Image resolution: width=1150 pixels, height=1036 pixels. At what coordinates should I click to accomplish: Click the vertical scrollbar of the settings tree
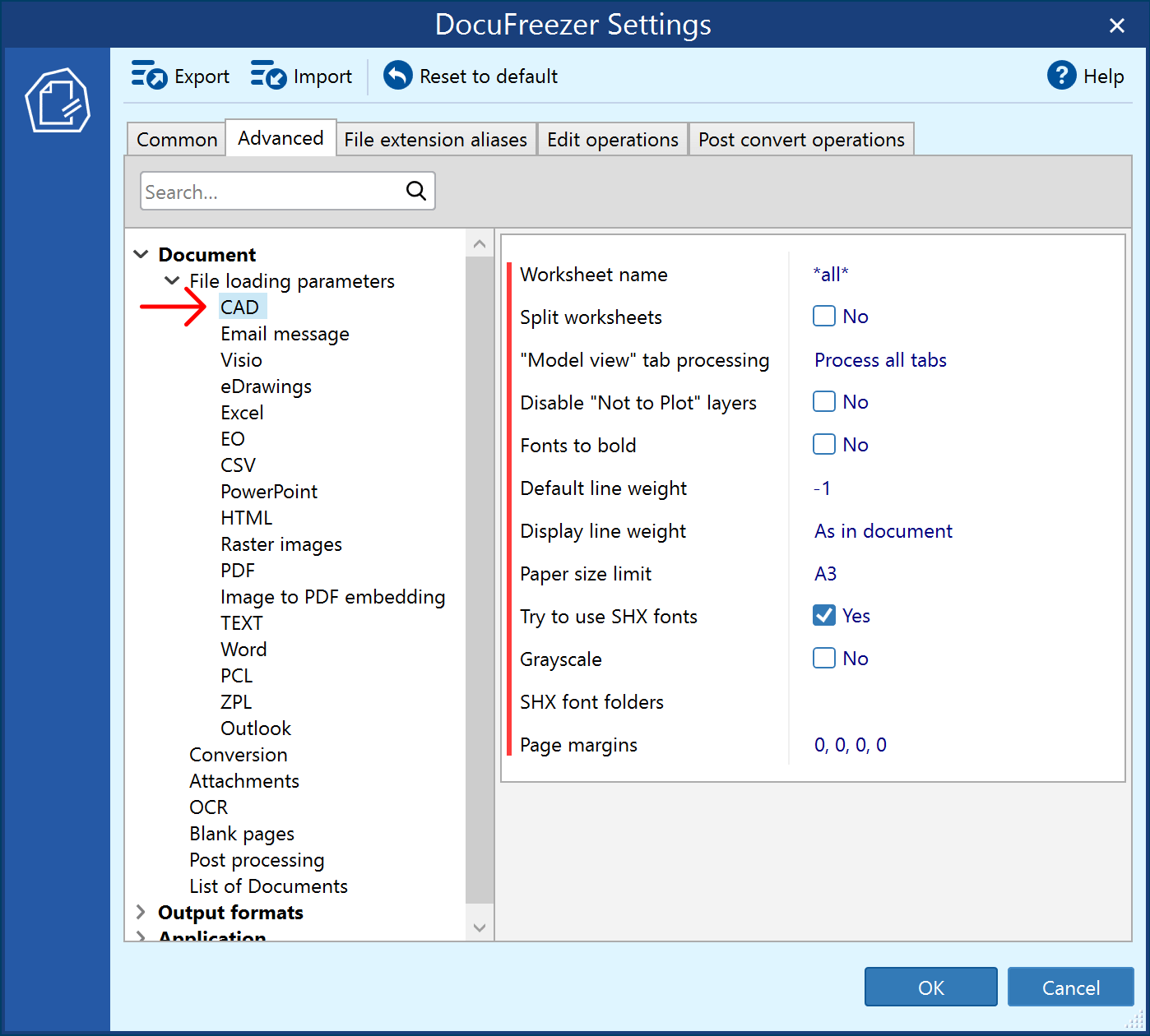point(480,576)
